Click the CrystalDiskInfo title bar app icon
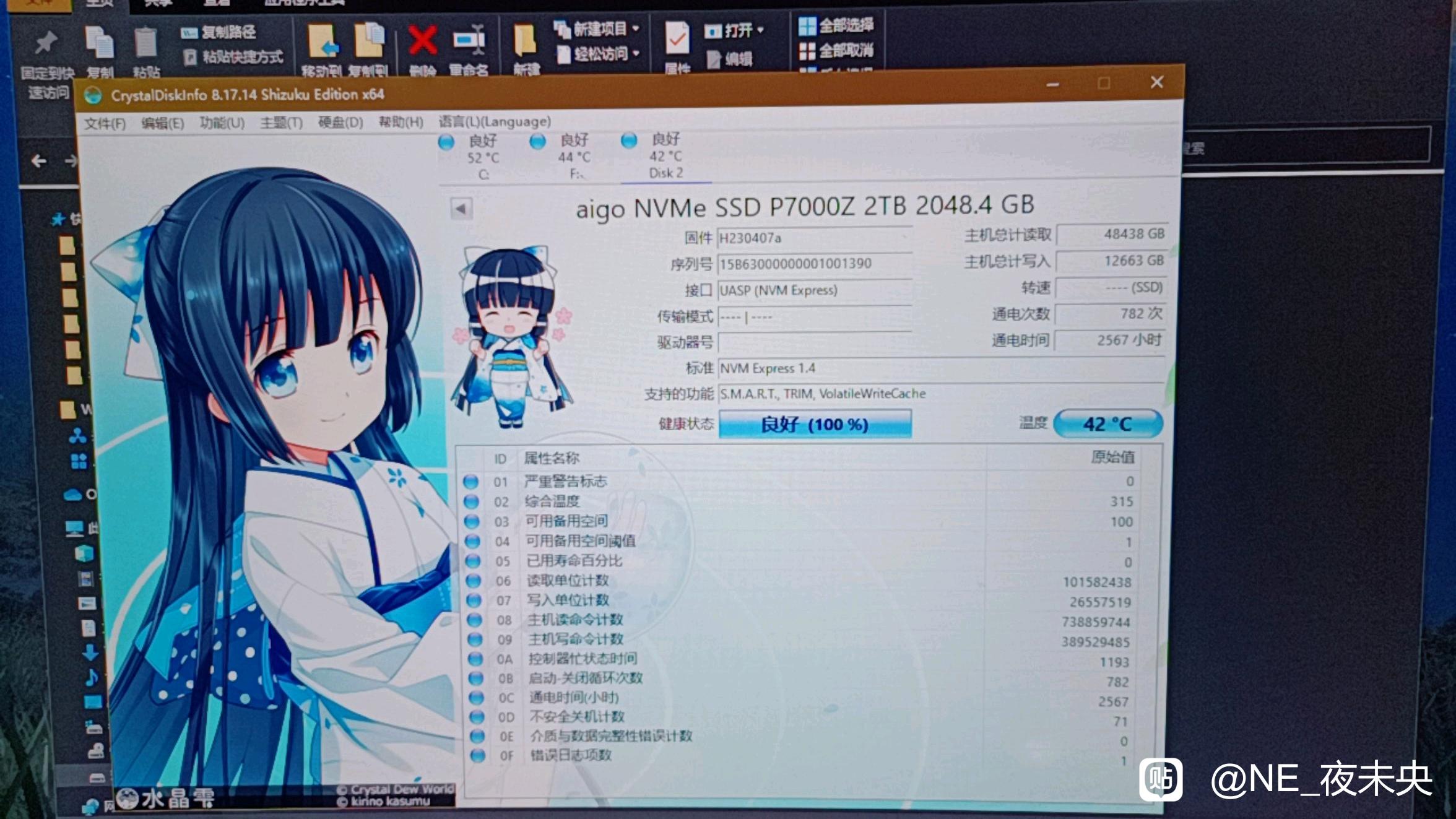Image resolution: width=1456 pixels, height=819 pixels. [x=93, y=95]
